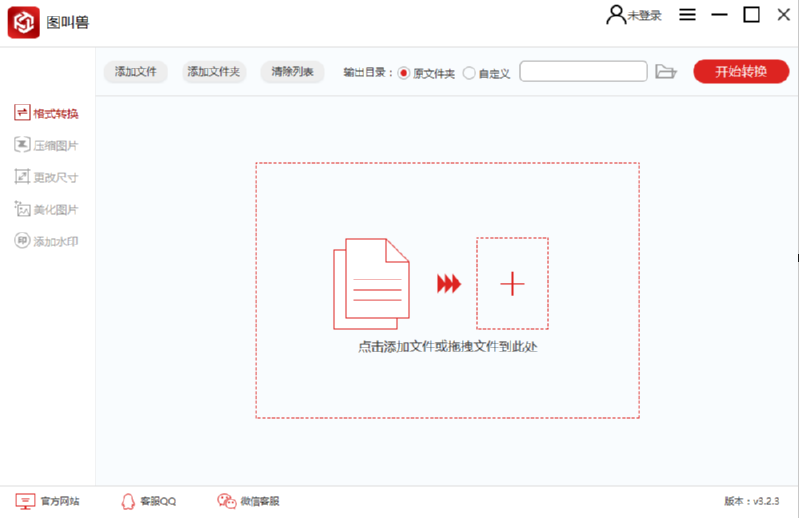Click the 未登录 login text
This screenshot has height=518, width=799.
tap(644, 16)
